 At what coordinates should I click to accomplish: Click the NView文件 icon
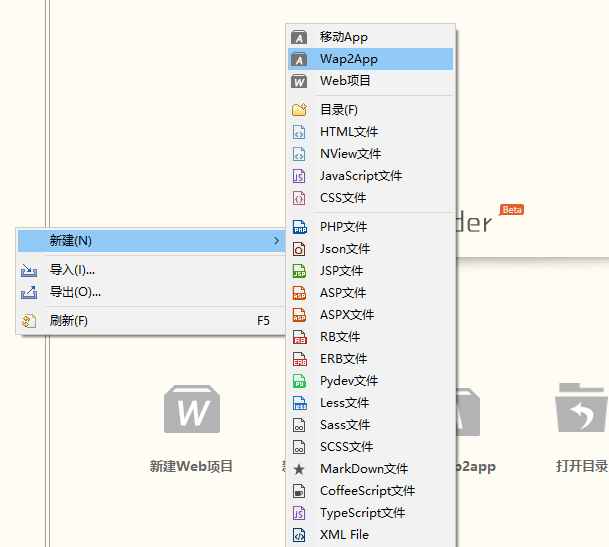pos(299,154)
